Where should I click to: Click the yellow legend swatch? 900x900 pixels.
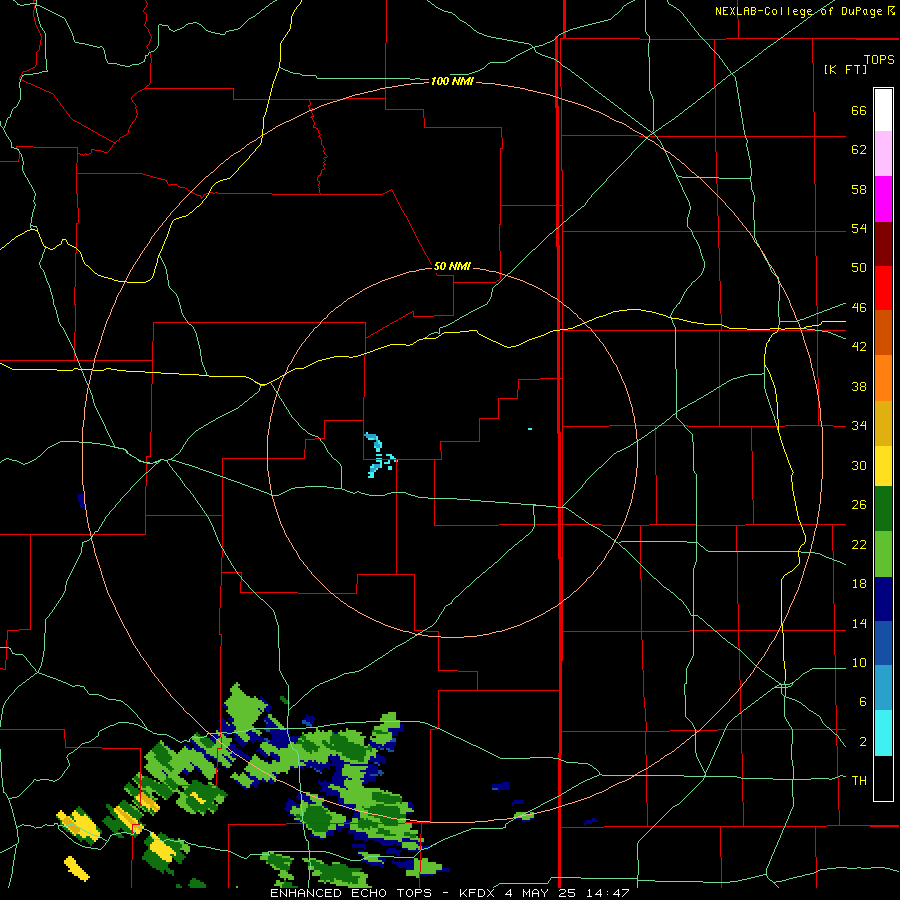point(883,466)
